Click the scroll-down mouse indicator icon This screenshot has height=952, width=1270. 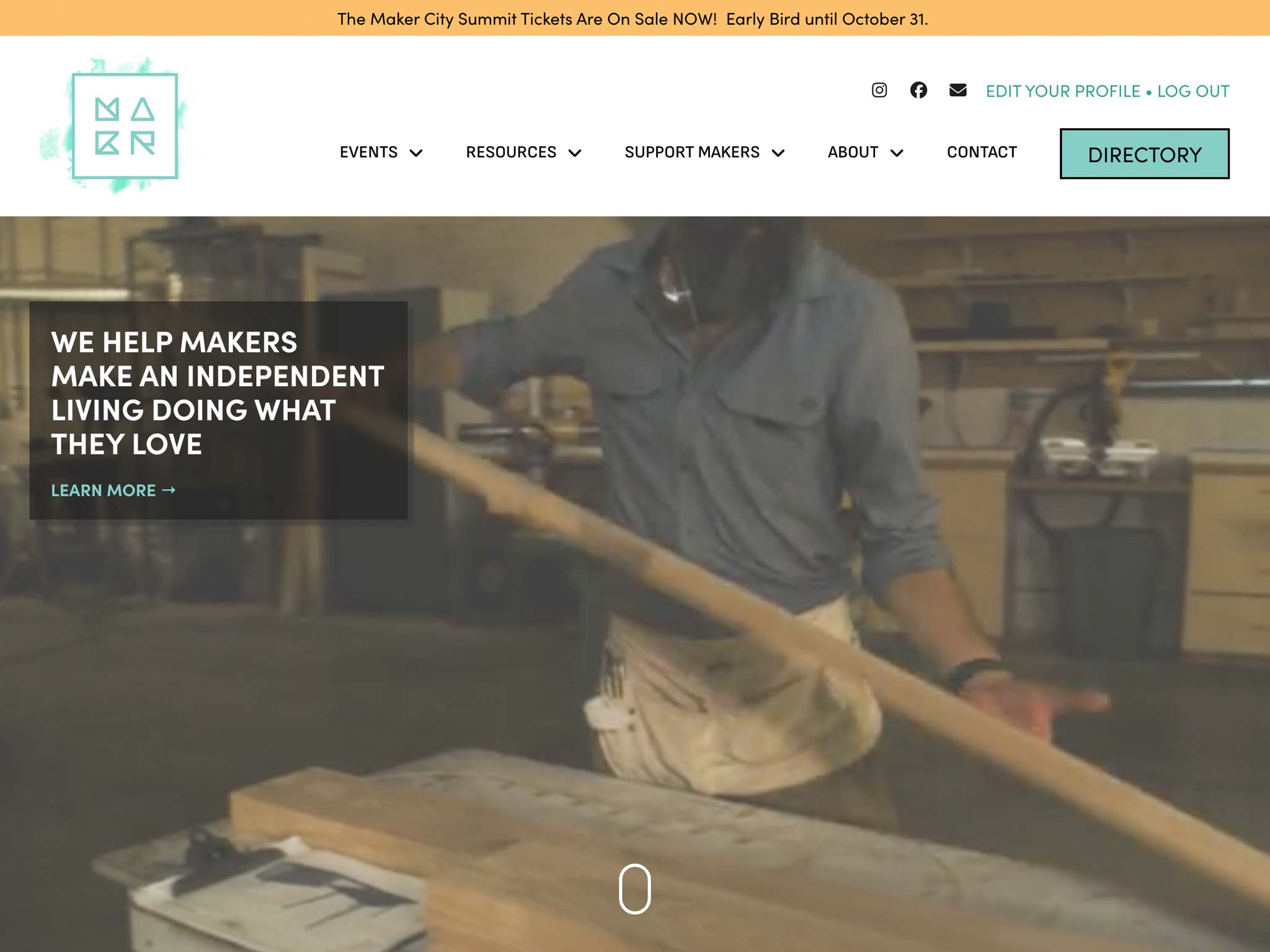(x=634, y=888)
